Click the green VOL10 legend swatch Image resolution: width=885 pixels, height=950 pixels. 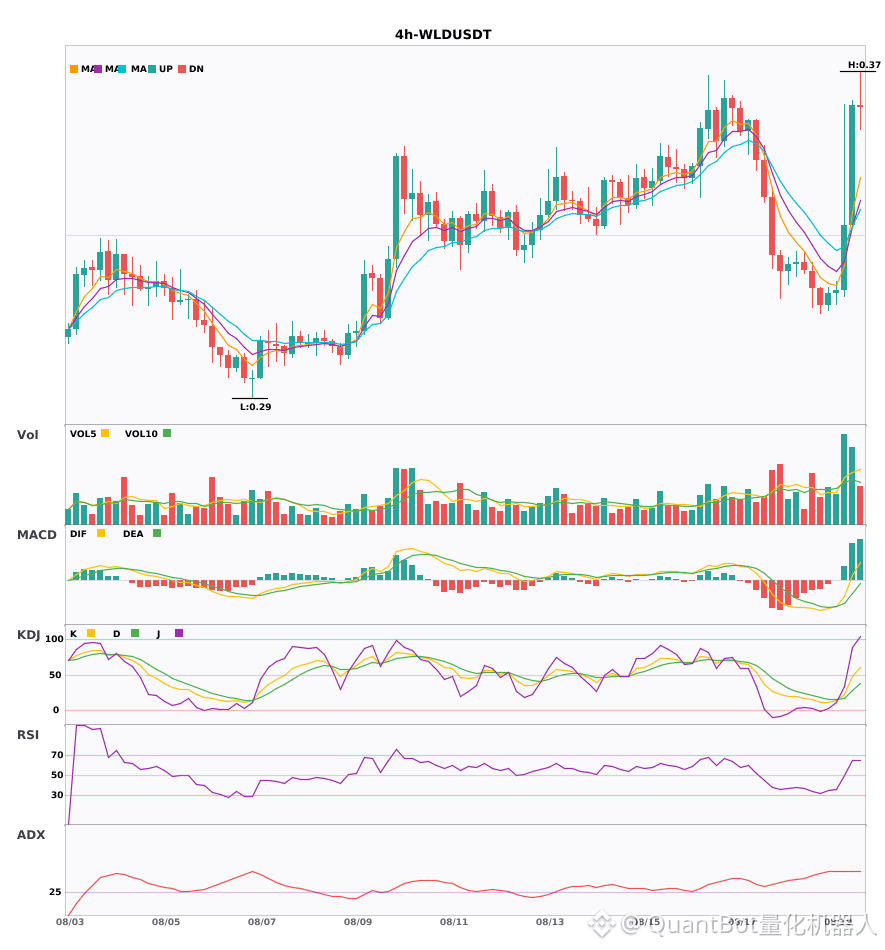(167, 433)
